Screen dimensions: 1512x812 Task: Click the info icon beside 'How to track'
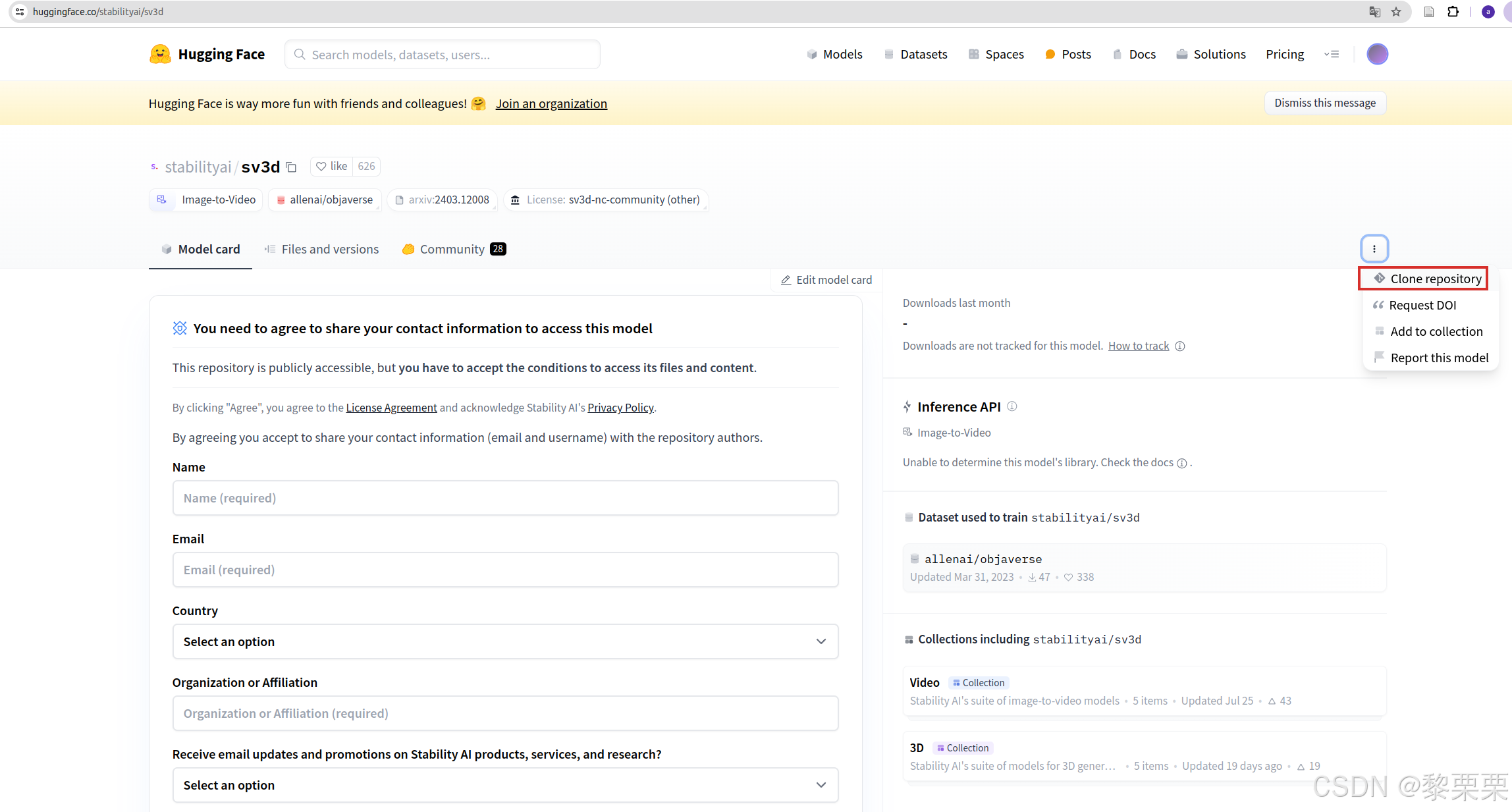pyautogui.click(x=1181, y=346)
